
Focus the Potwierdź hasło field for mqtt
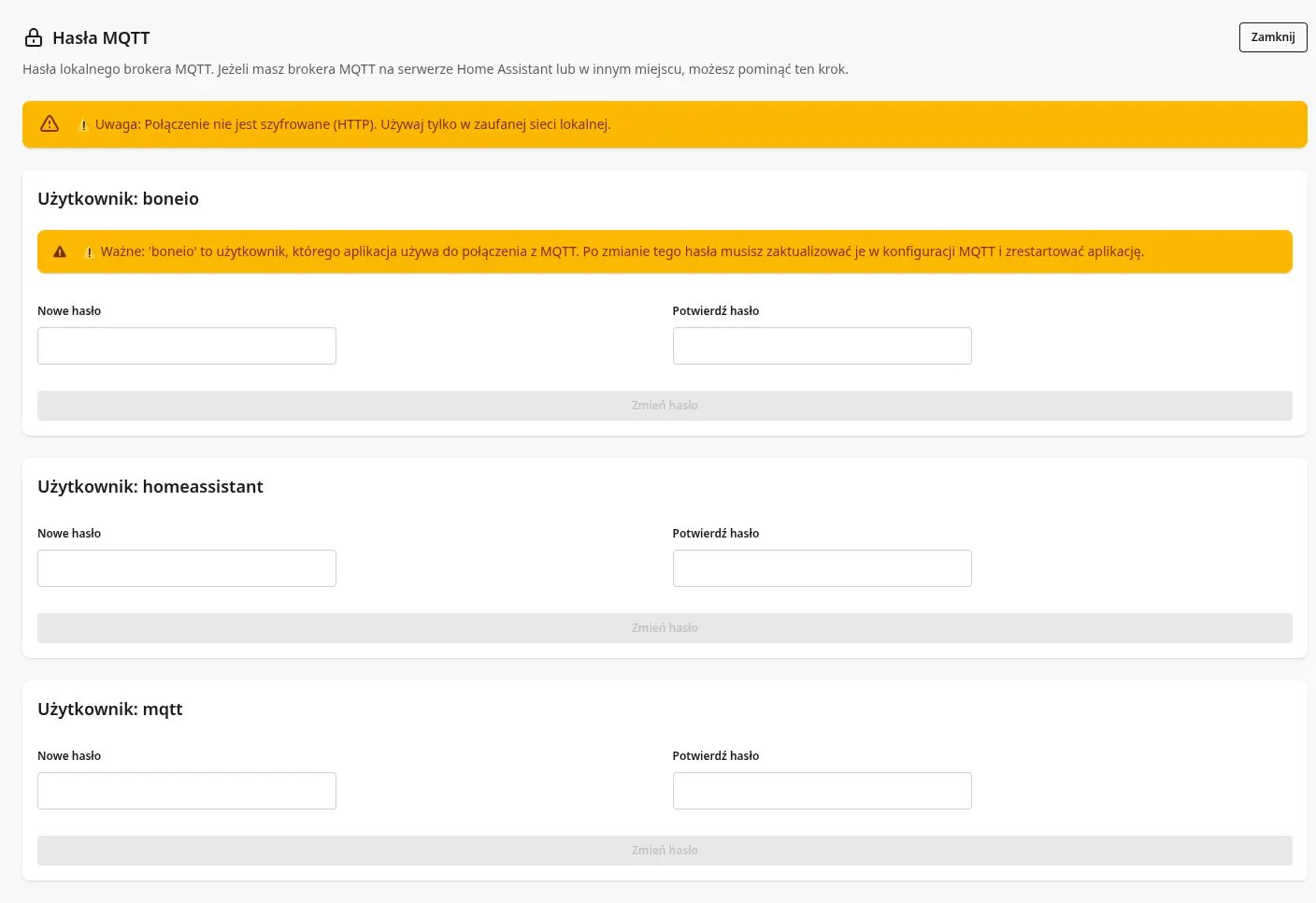pyautogui.click(x=822, y=791)
